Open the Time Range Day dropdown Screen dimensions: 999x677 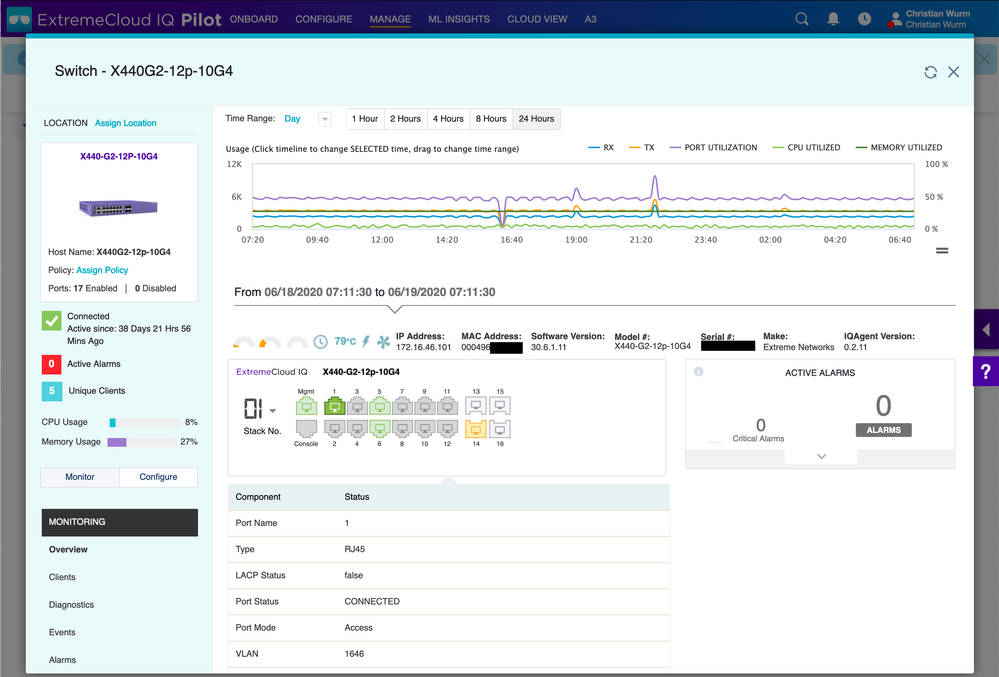point(325,119)
